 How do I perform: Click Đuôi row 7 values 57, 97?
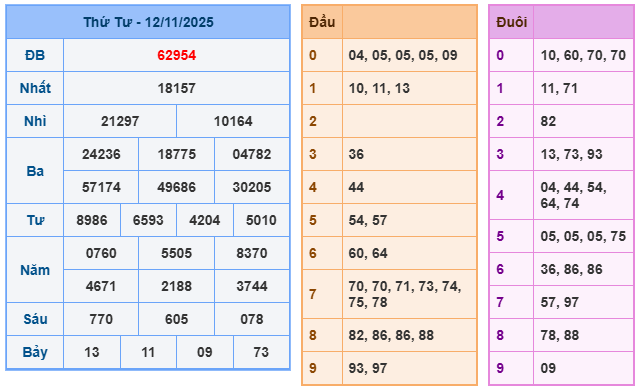(560, 302)
